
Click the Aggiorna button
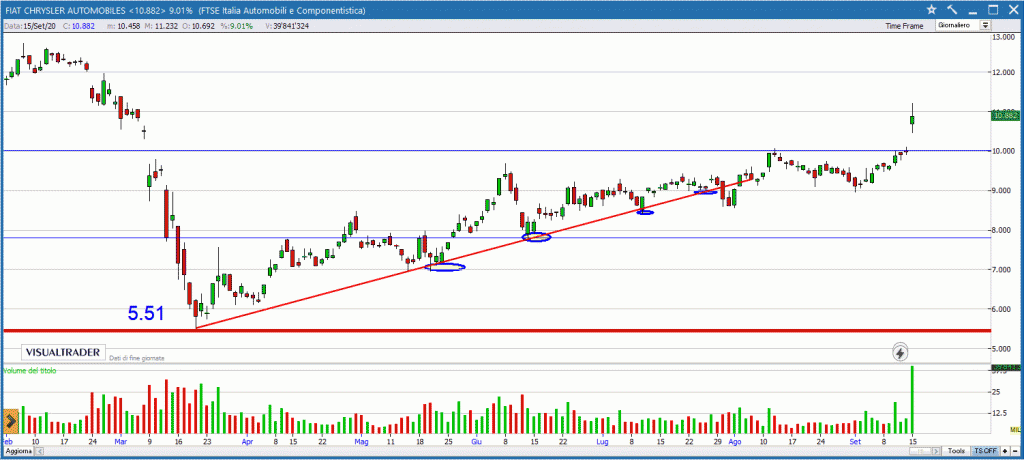pos(19,452)
